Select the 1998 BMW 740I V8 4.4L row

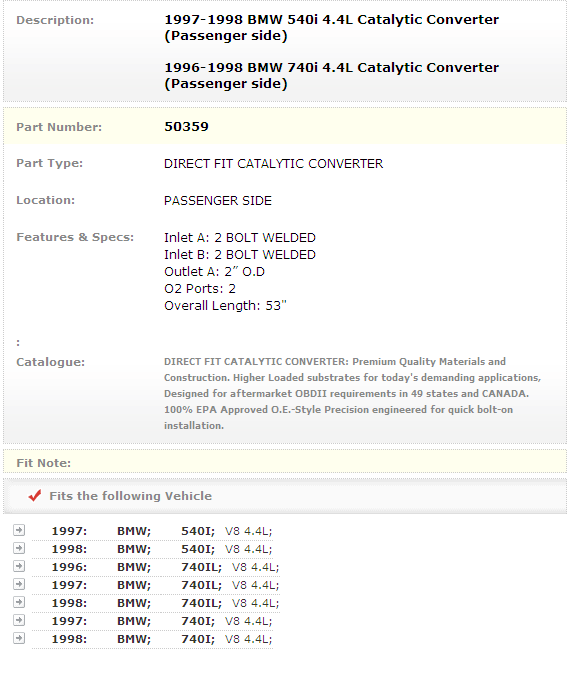tap(152, 639)
